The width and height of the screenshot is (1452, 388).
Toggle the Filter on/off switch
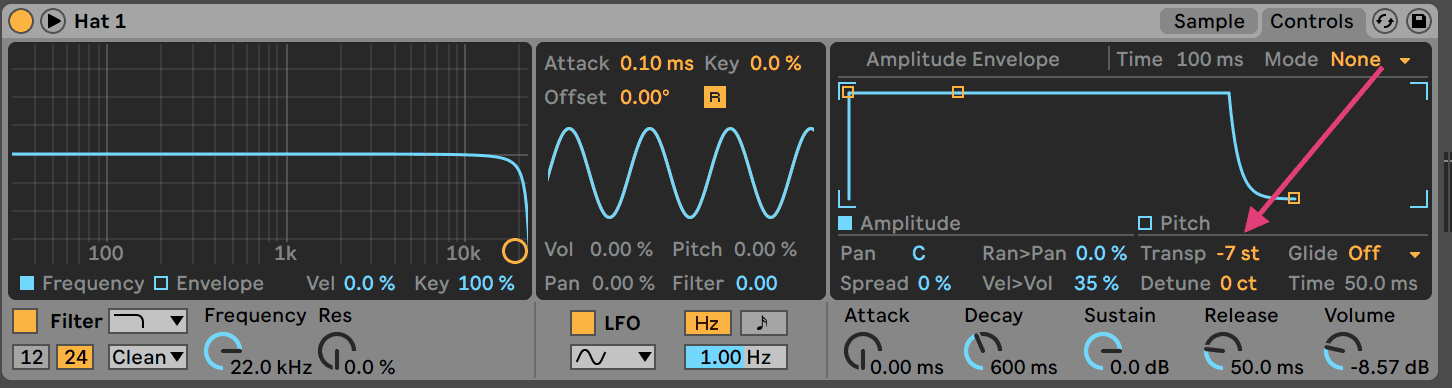pos(26,322)
